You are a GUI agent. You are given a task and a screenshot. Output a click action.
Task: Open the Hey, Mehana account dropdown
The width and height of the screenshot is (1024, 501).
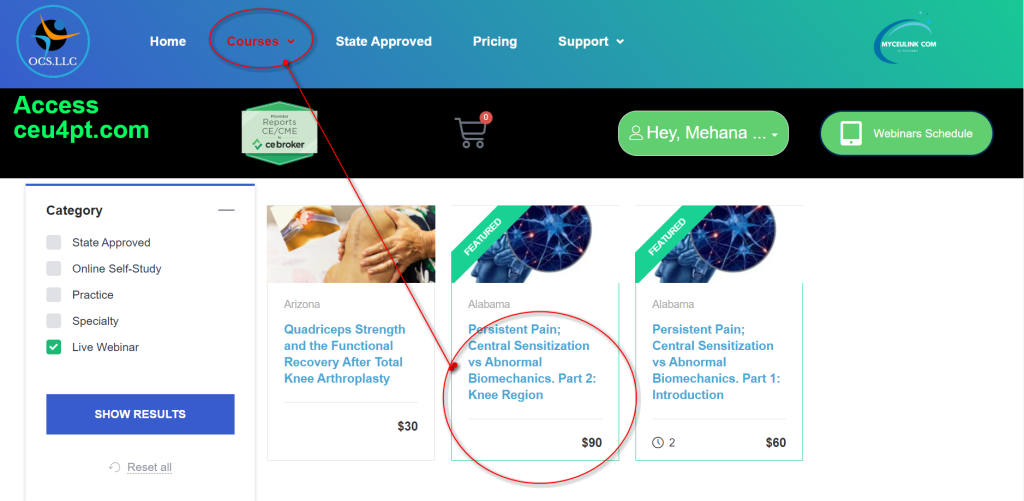coord(703,133)
